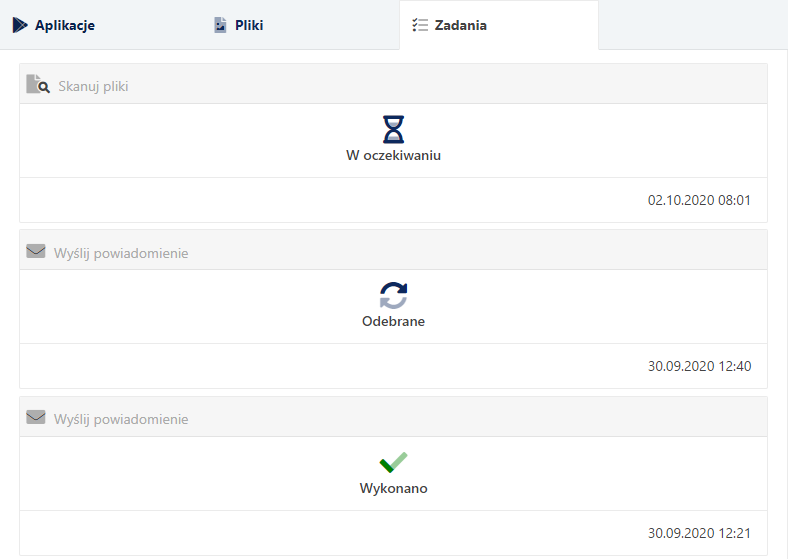Click the circular sync arrows status icon
788x559 pixels.
[394, 295]
